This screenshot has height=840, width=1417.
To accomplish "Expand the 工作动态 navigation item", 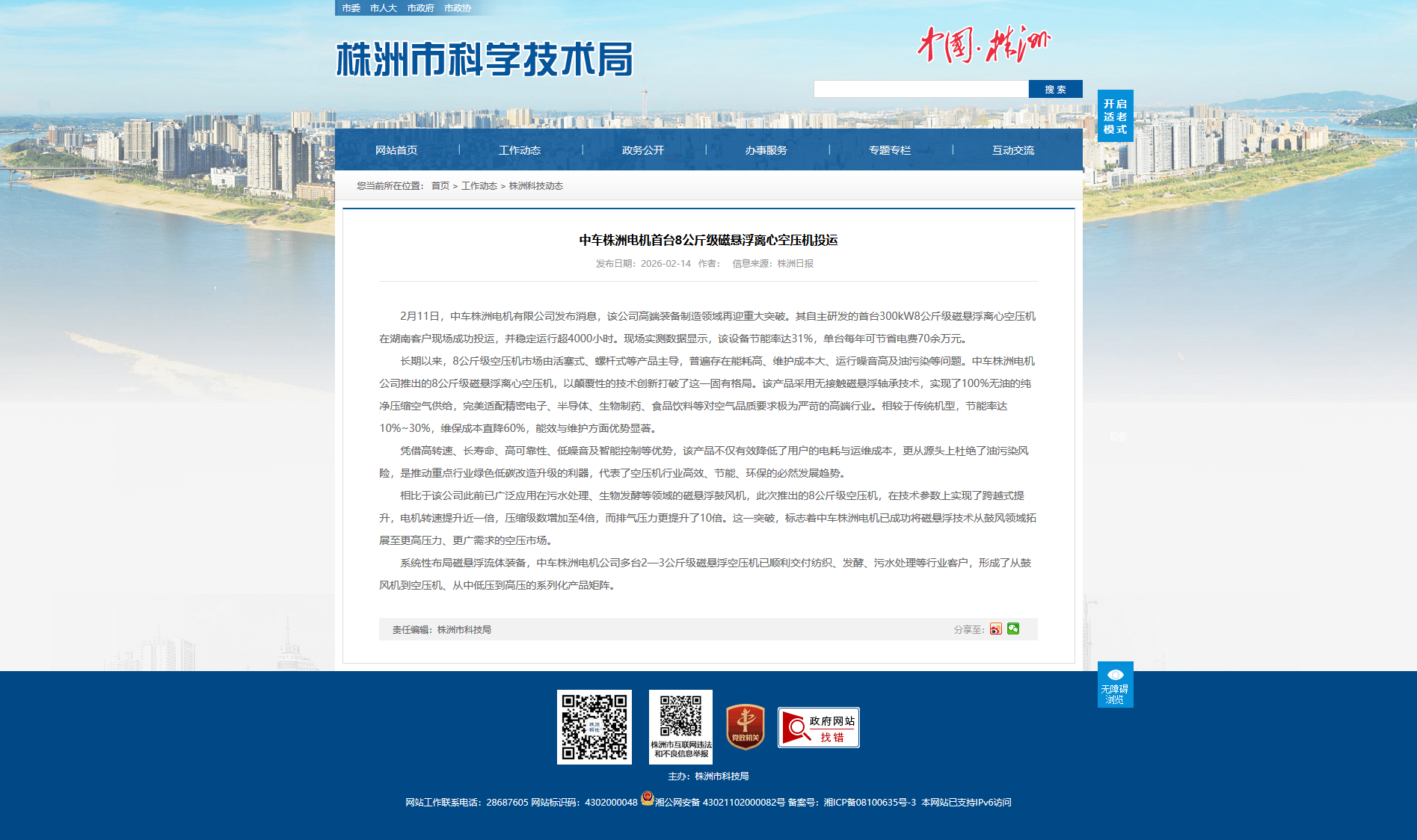I will pyautogui.click(x=520, y=150).
